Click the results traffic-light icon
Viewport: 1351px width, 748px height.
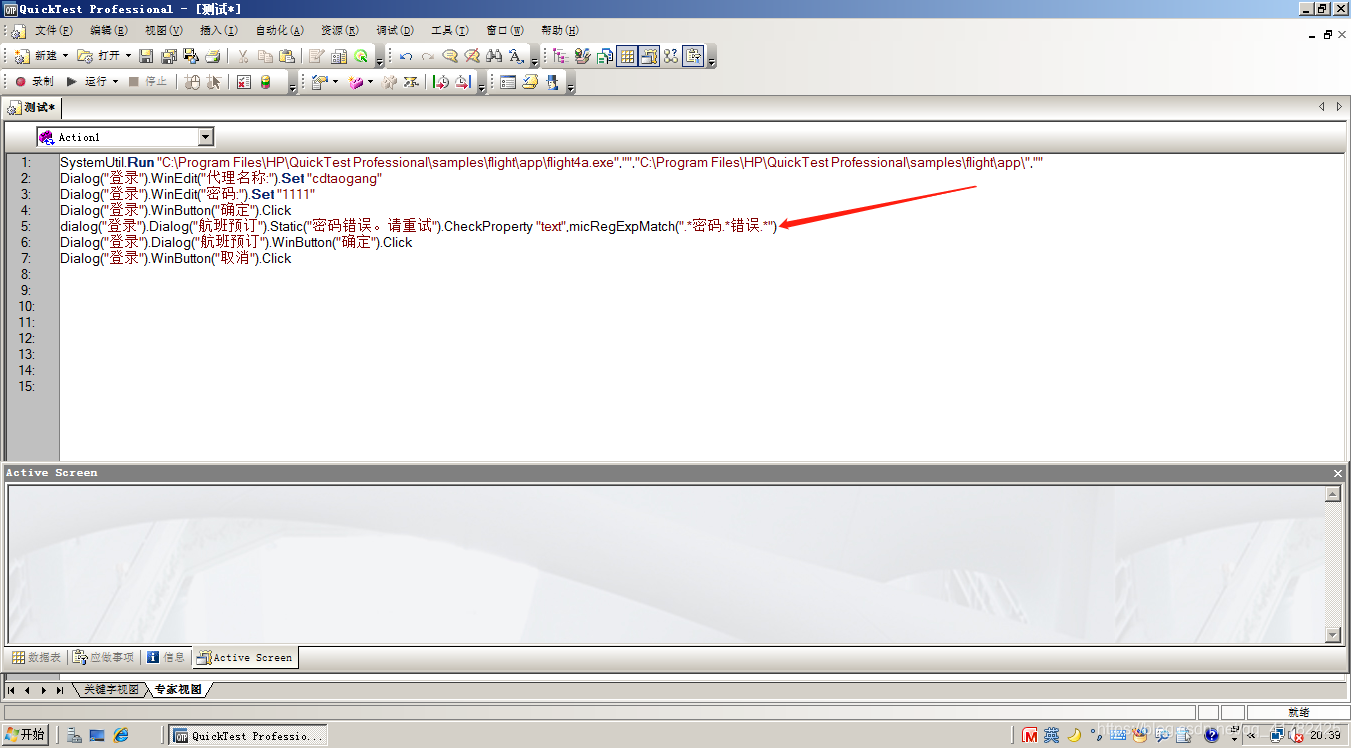265,81
